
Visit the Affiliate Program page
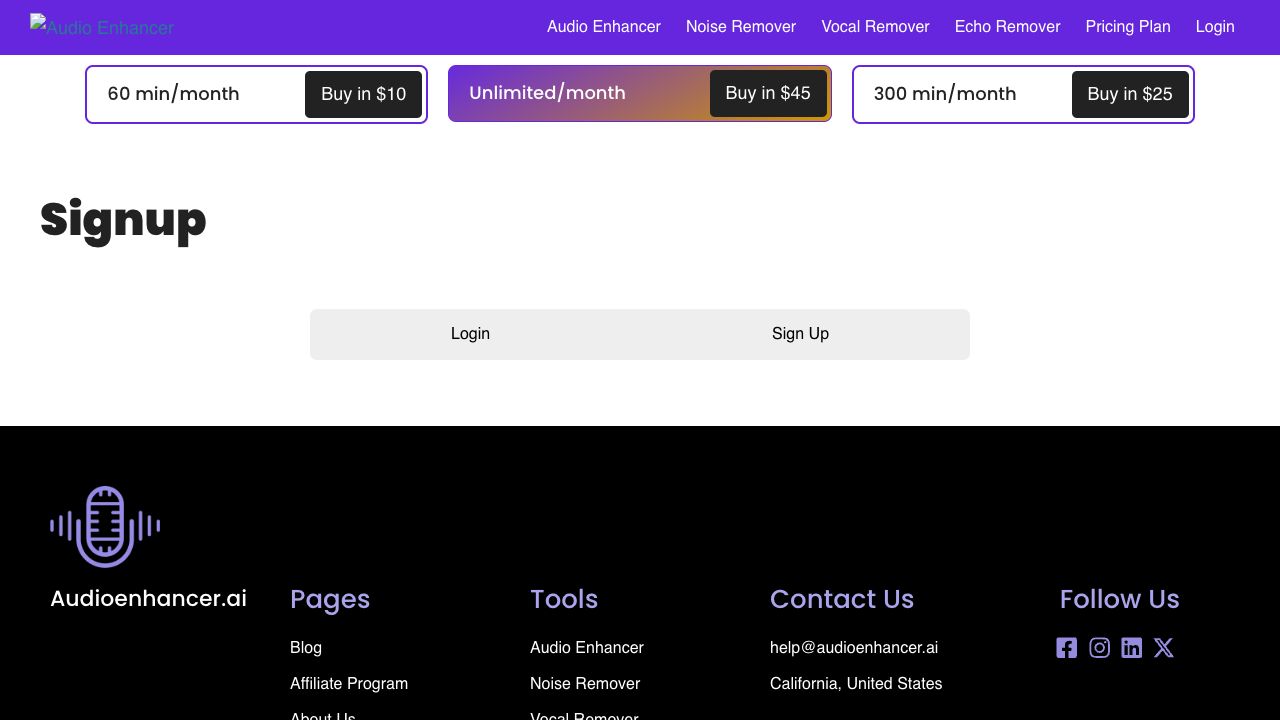[x=349, y=684]
